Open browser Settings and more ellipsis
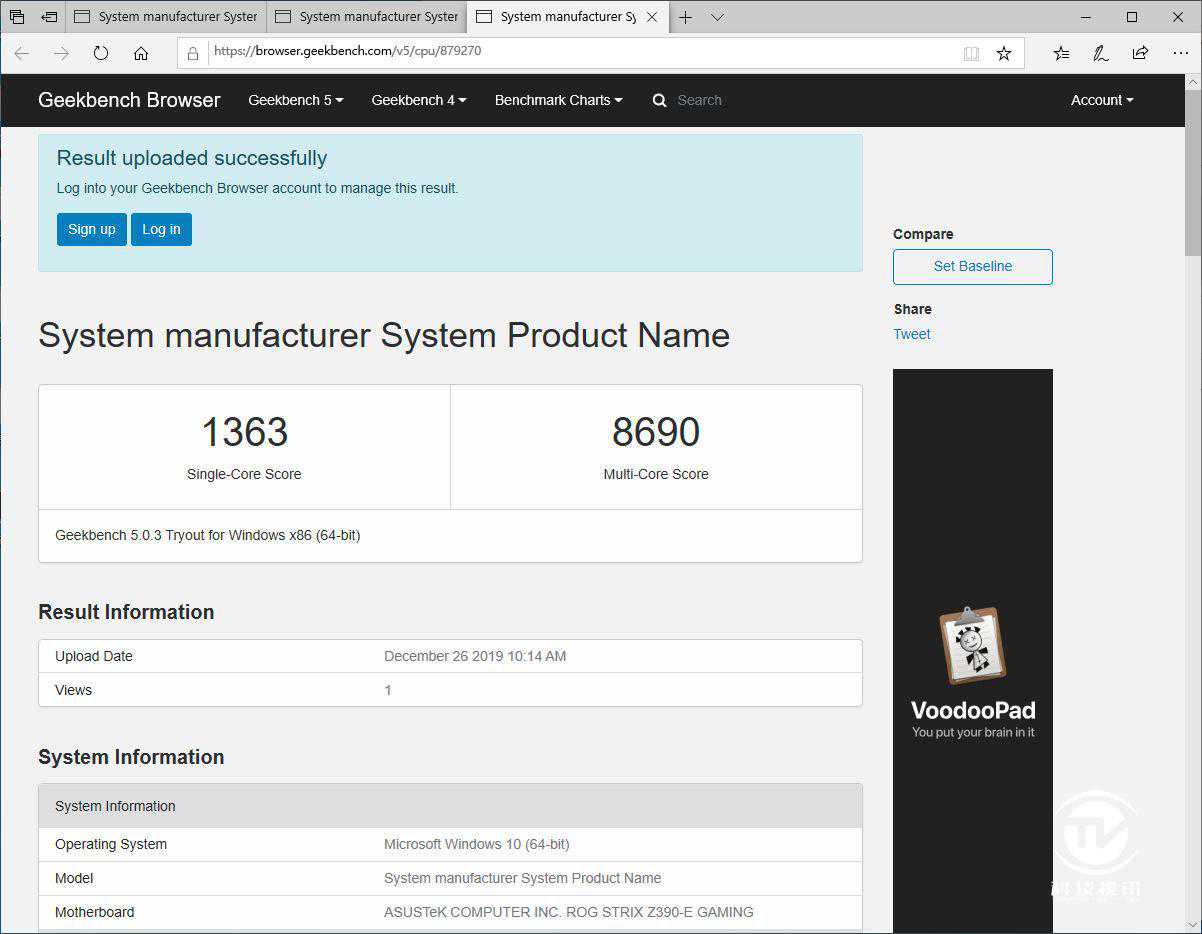The height and width of the screenshot is (934, 1202). pos(1180,53)
